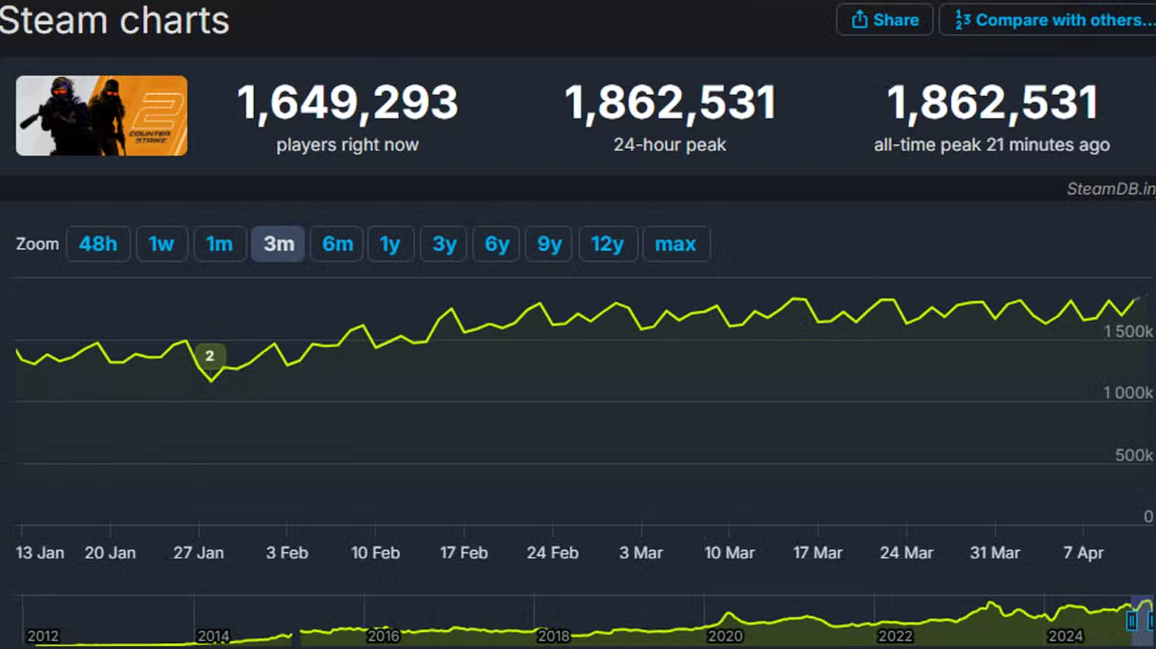Click the SteamDB.info watermark link
Image resolution: width=1156 pixels, height=649 pixels.
(1110, 189)
